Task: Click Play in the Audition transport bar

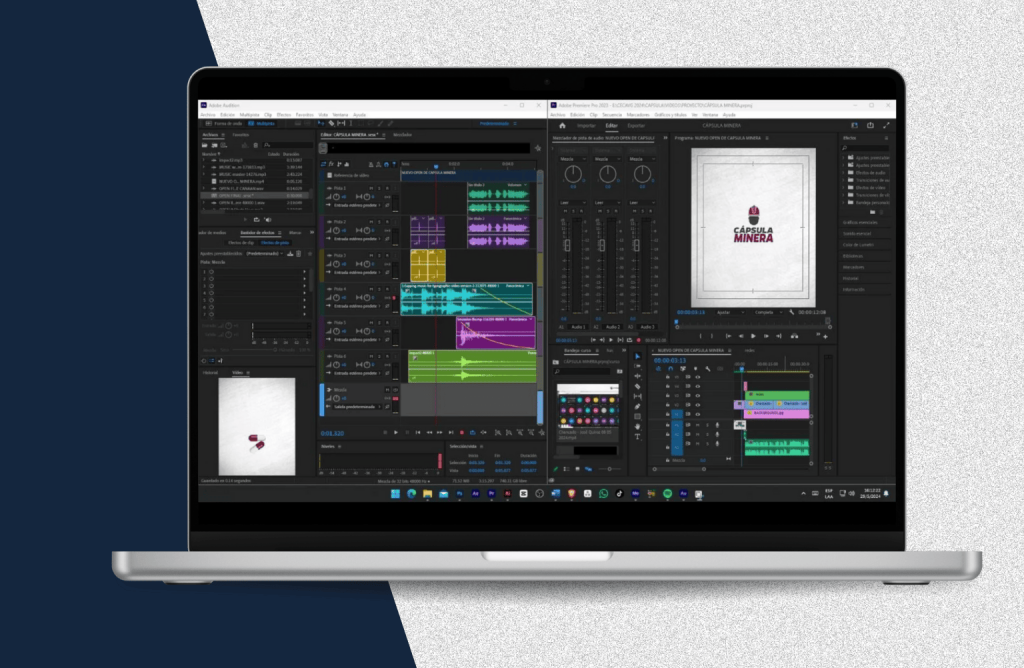Action: click(x=396, y=432)
